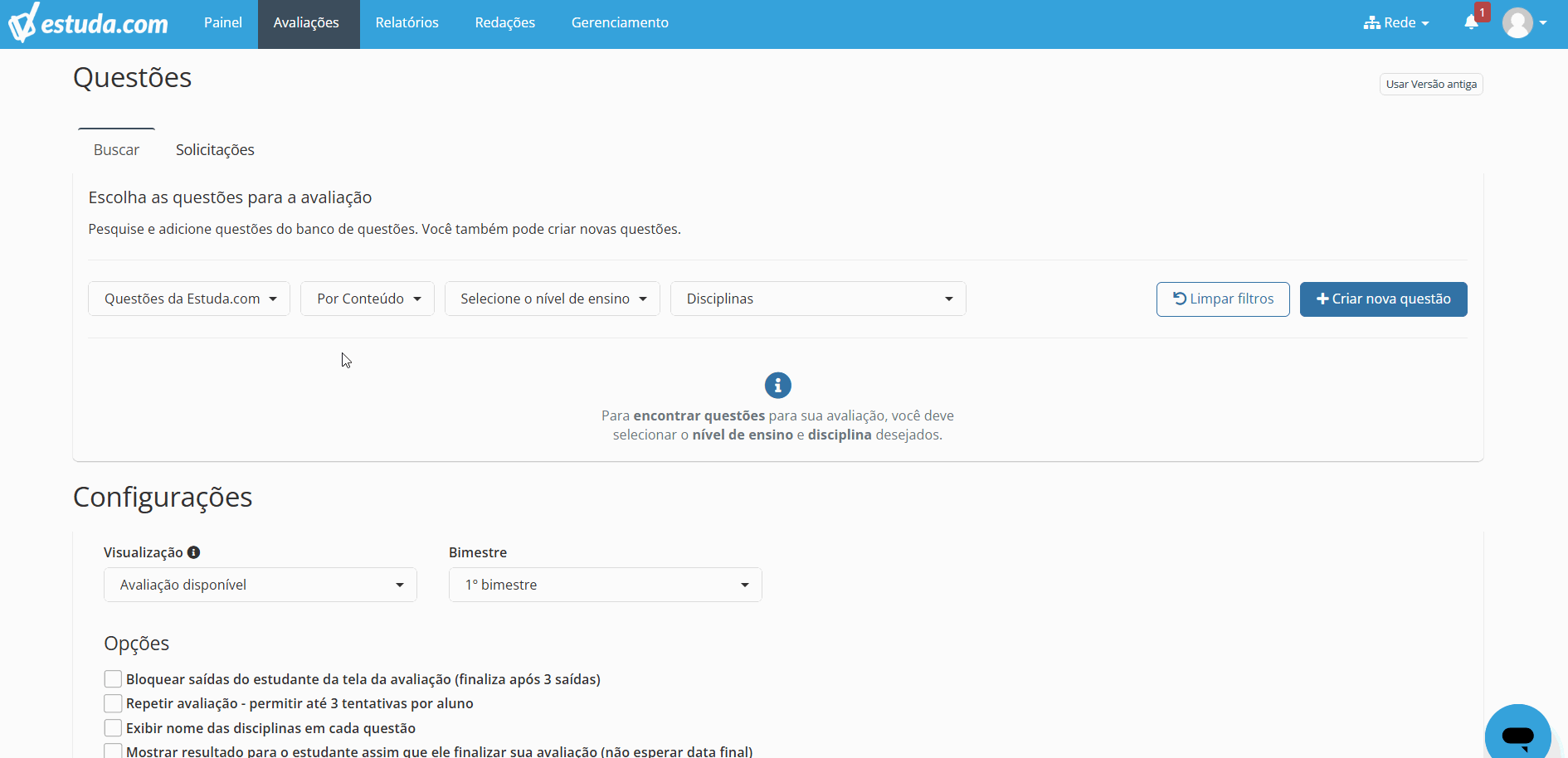1568x758 pixels.
Task: Click Criar nova questão button
Action: 1383,299
